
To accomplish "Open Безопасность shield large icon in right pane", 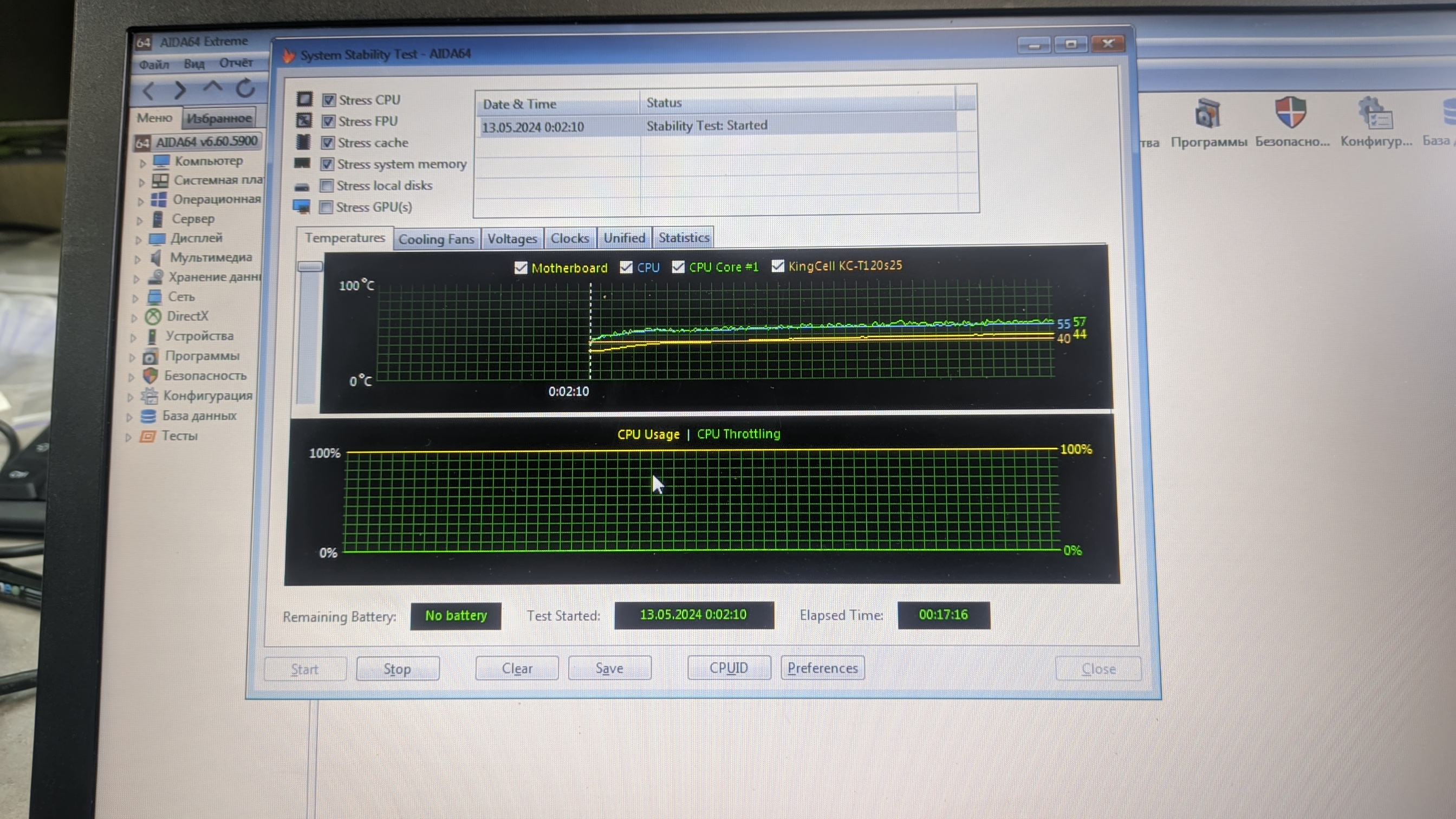I will (x=1290, y=112).
